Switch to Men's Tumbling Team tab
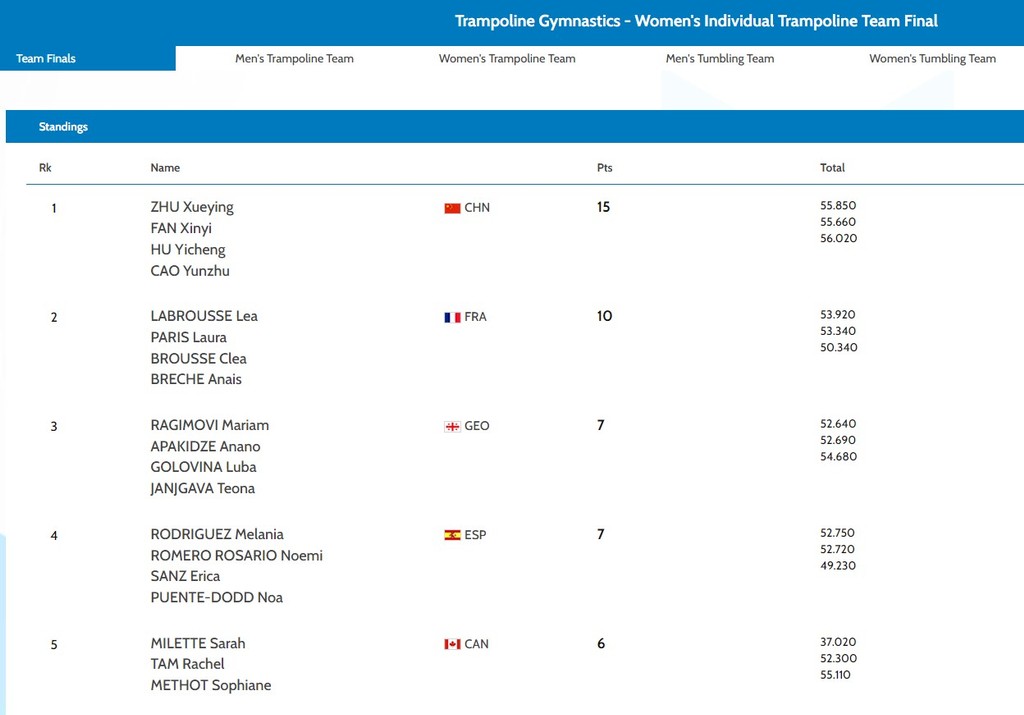 [720, 58]
